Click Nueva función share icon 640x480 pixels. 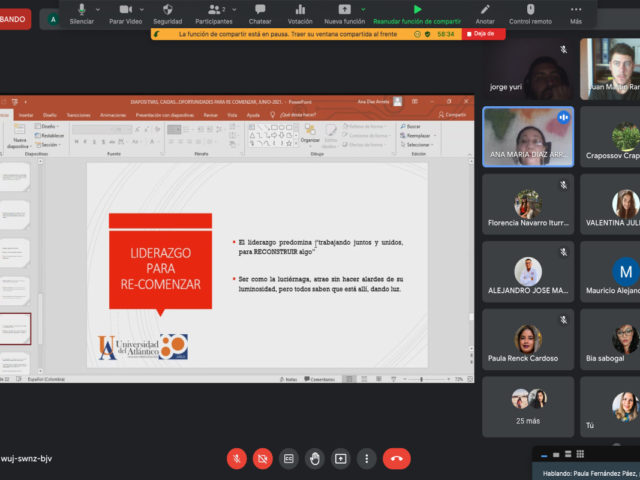click(x=344, y=9)
